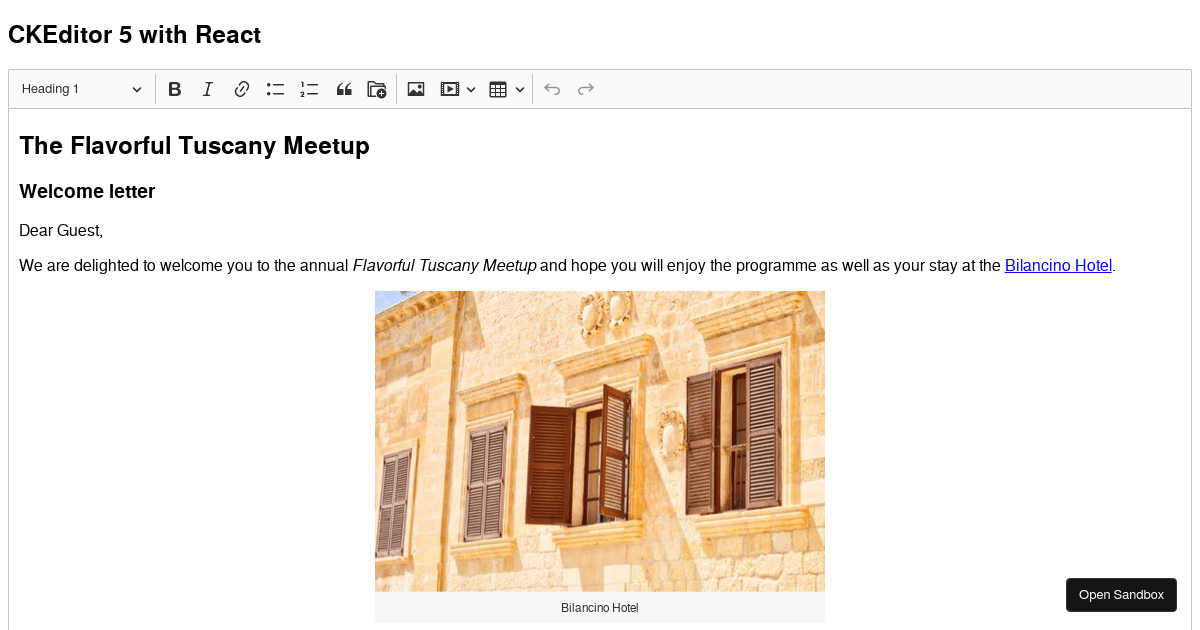The width and height of the screenshot is (1200, 630).
Task: Expand the insert table dropdown arrow
Action: tap(520, 89)
